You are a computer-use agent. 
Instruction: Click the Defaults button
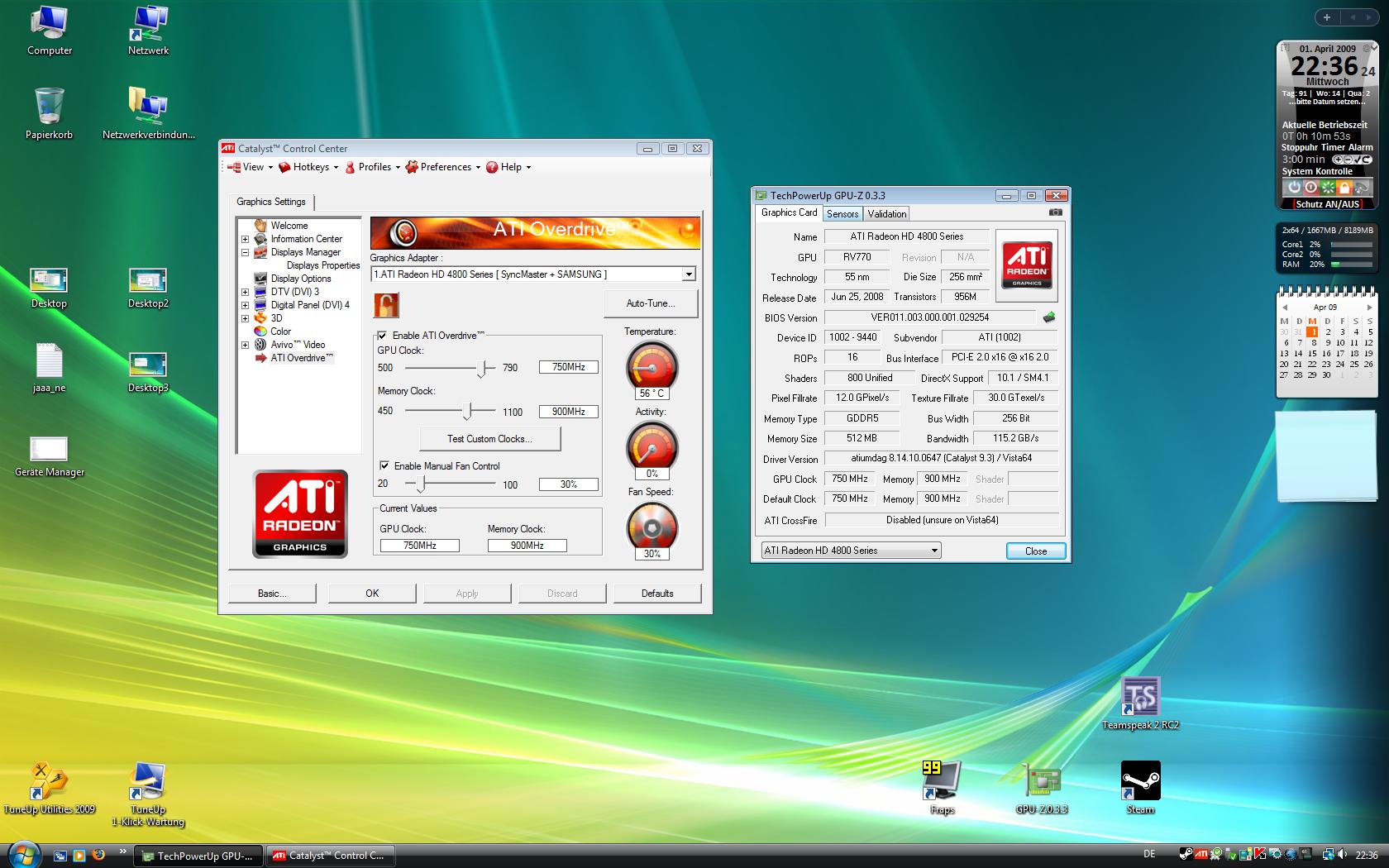tap(657, 594)
